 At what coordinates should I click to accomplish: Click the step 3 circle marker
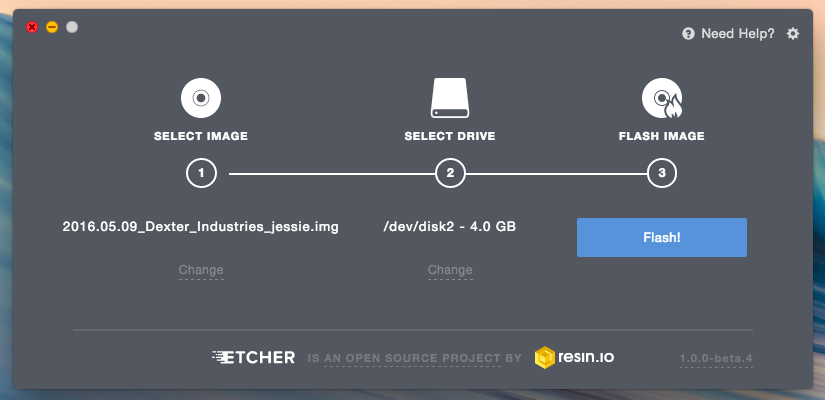(662, 173)
